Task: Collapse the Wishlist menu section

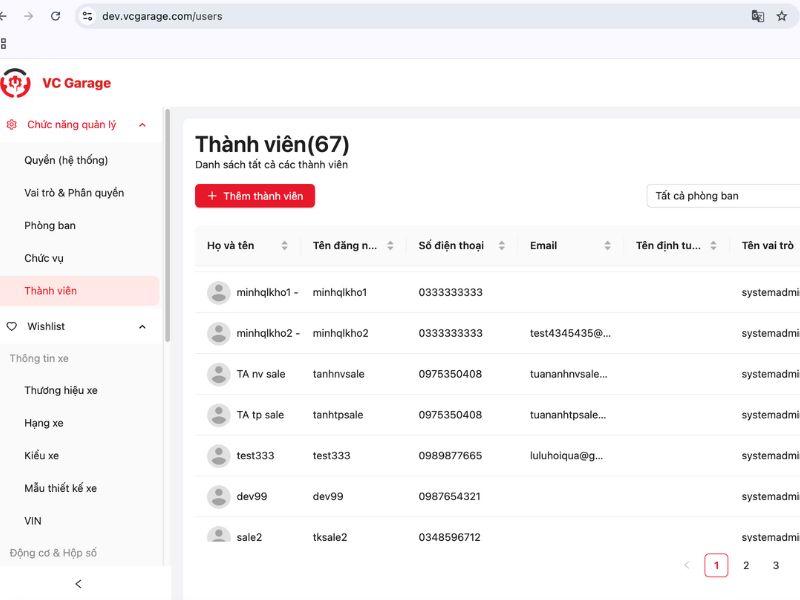Action: click(142, 327)
